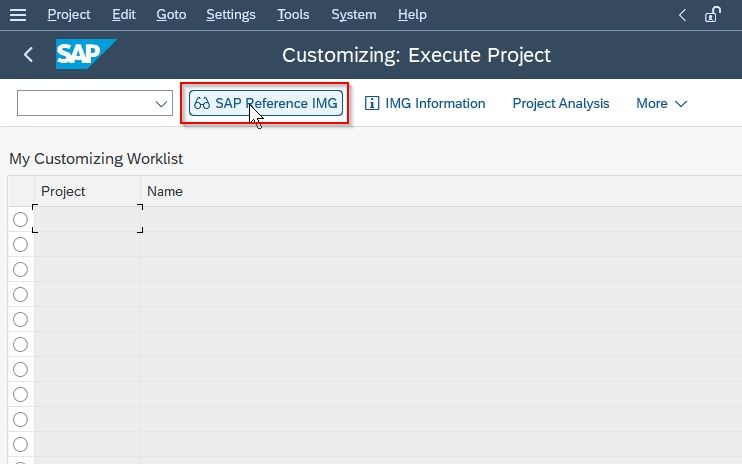
Task: Open the Edit menu
Action: (124, 15)
